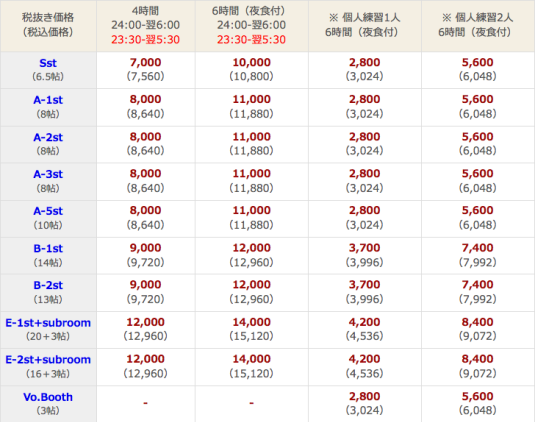535x422 pixels.
Task: Click the 個人練習2人 column header
Action: pyautogui.click(x=478, y=26)
